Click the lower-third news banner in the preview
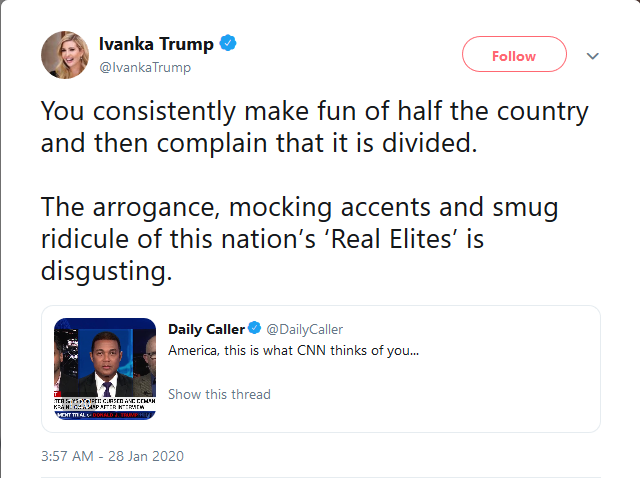 pos(103,406)
